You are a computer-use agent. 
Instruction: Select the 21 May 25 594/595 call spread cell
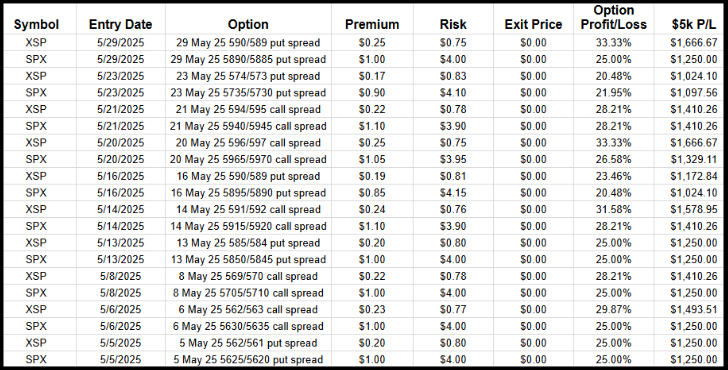[x=248, y=110]
